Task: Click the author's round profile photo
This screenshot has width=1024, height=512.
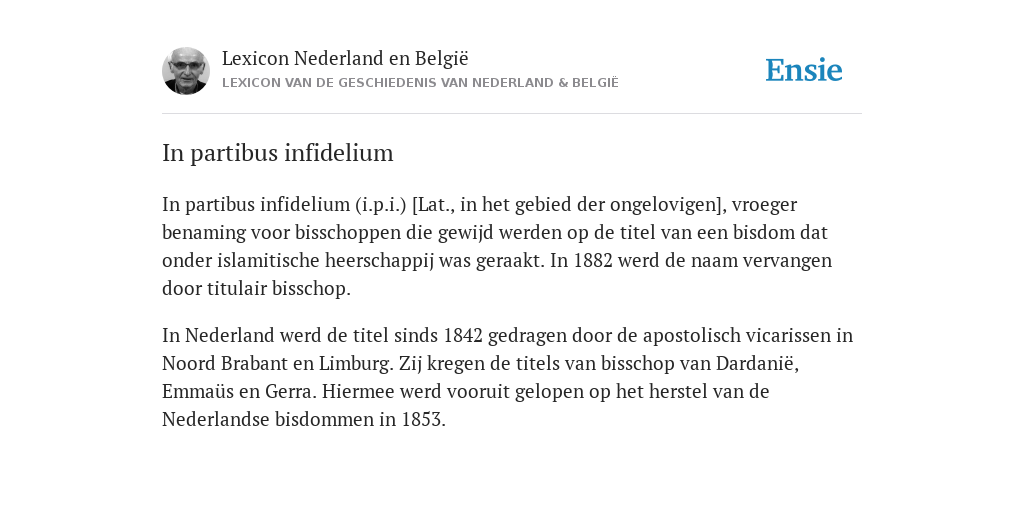Action: click(186, 71)
